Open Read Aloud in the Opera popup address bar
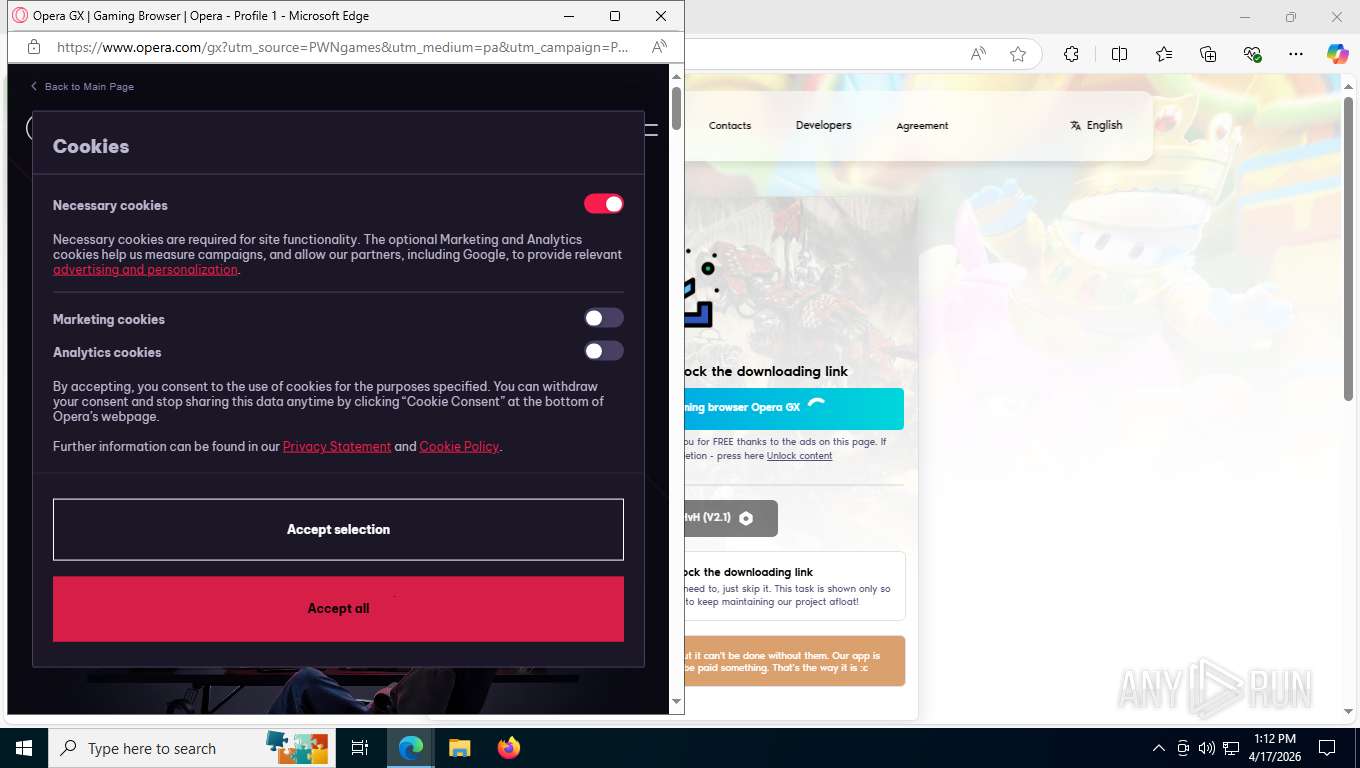This screenshot has width=1360, height=768. pos(659,47)
